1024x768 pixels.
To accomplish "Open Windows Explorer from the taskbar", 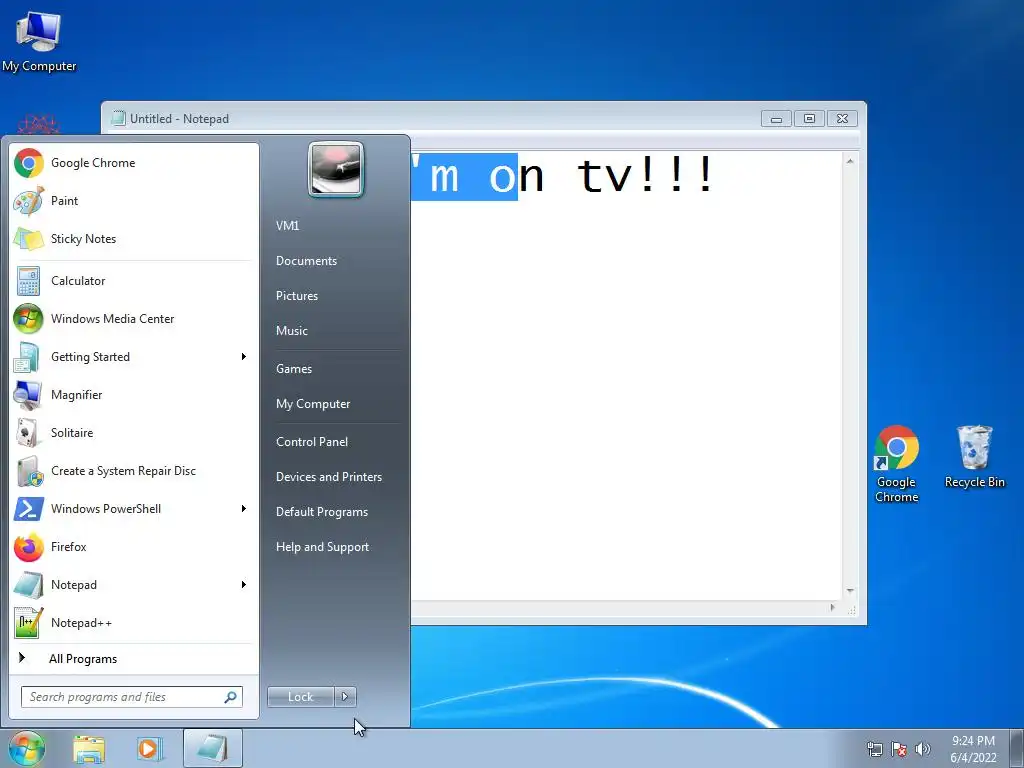I will (x=89, y=749).
